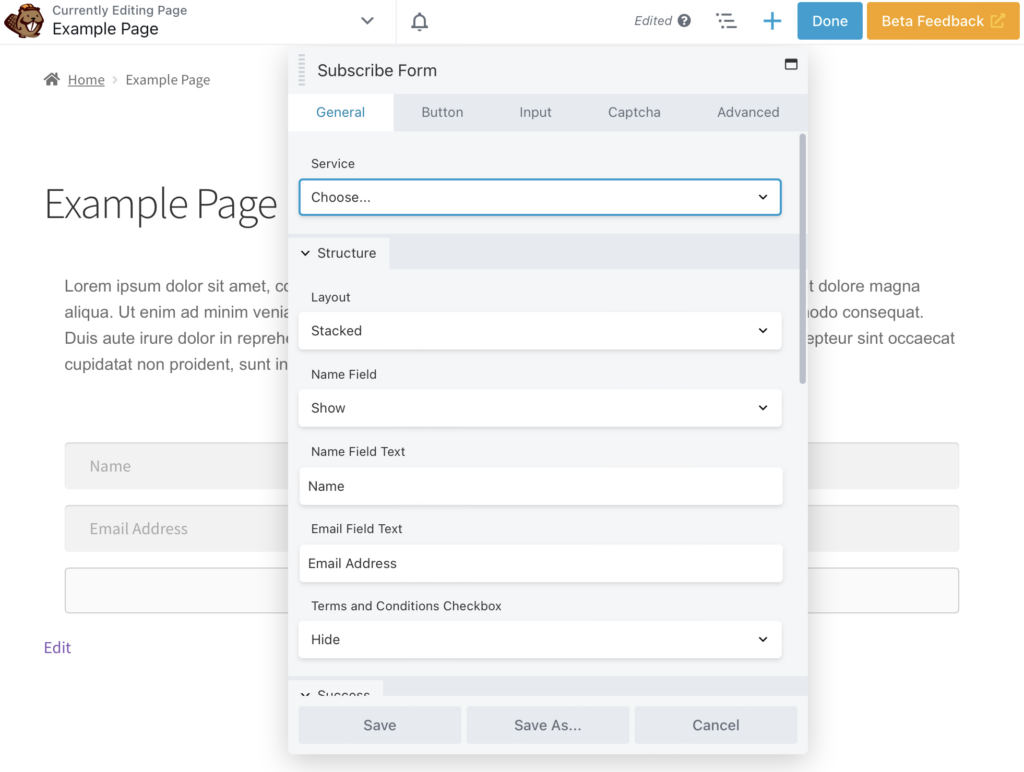Open the Service Choose dropdown
1024x772 pixels.
[540, 197]
